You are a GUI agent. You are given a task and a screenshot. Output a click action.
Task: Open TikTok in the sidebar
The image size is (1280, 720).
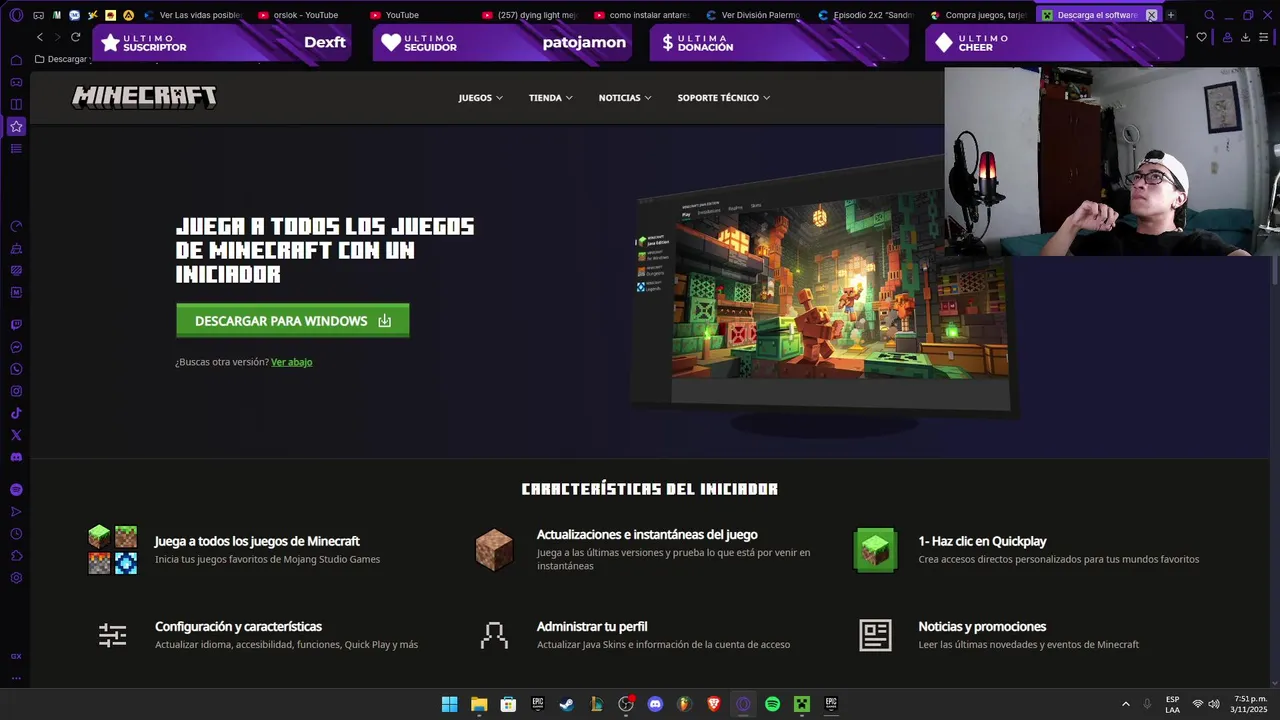[16, 413]
